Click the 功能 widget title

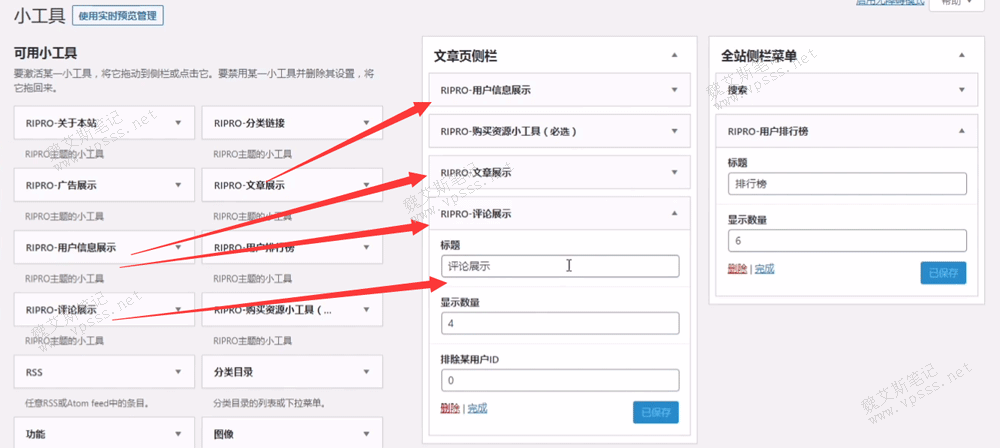(x=35, y=434)
